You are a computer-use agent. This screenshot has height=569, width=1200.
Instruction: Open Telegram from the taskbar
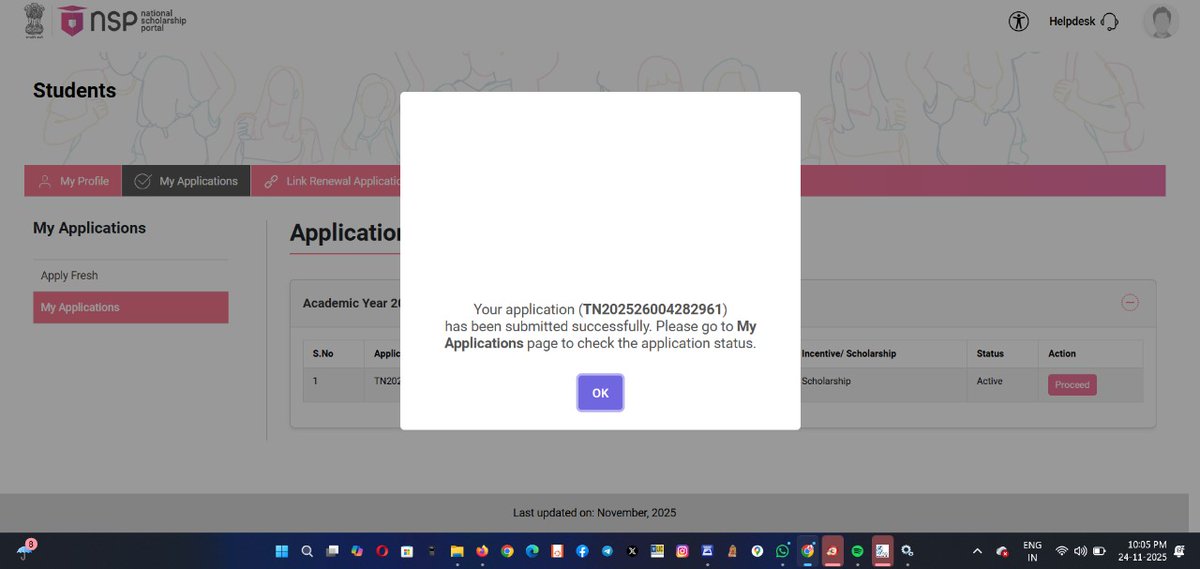click(607, 551)
